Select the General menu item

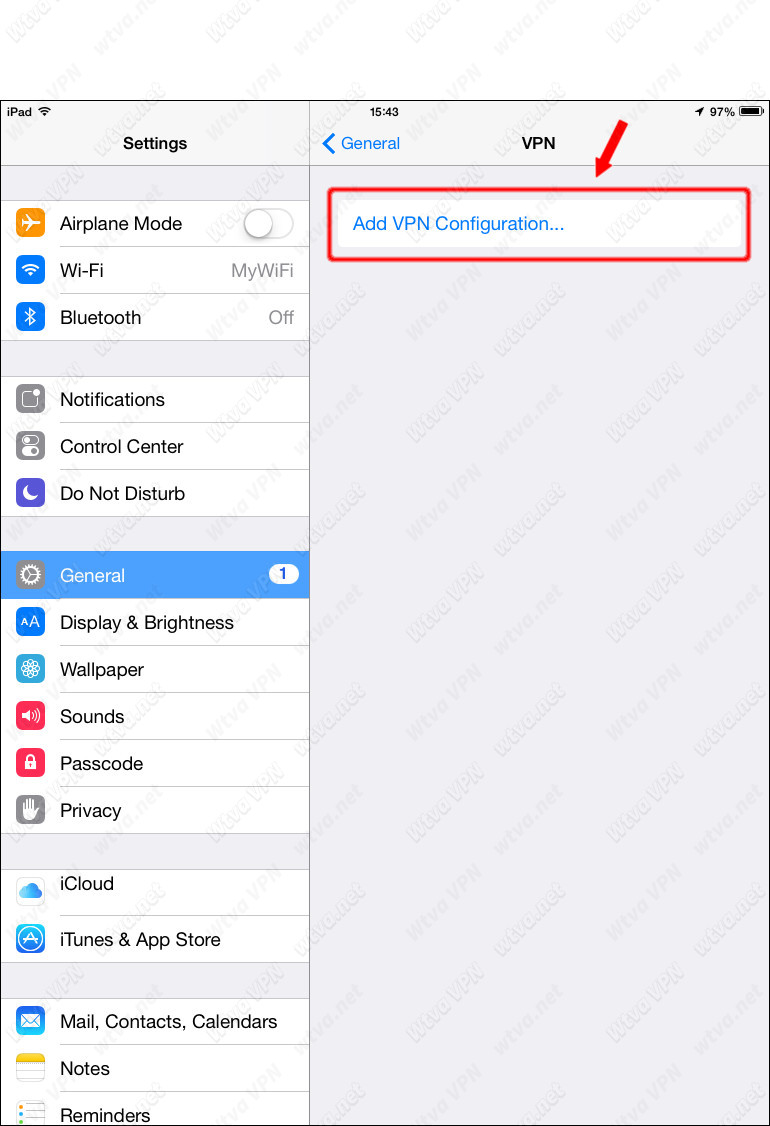tap(155, 574)
